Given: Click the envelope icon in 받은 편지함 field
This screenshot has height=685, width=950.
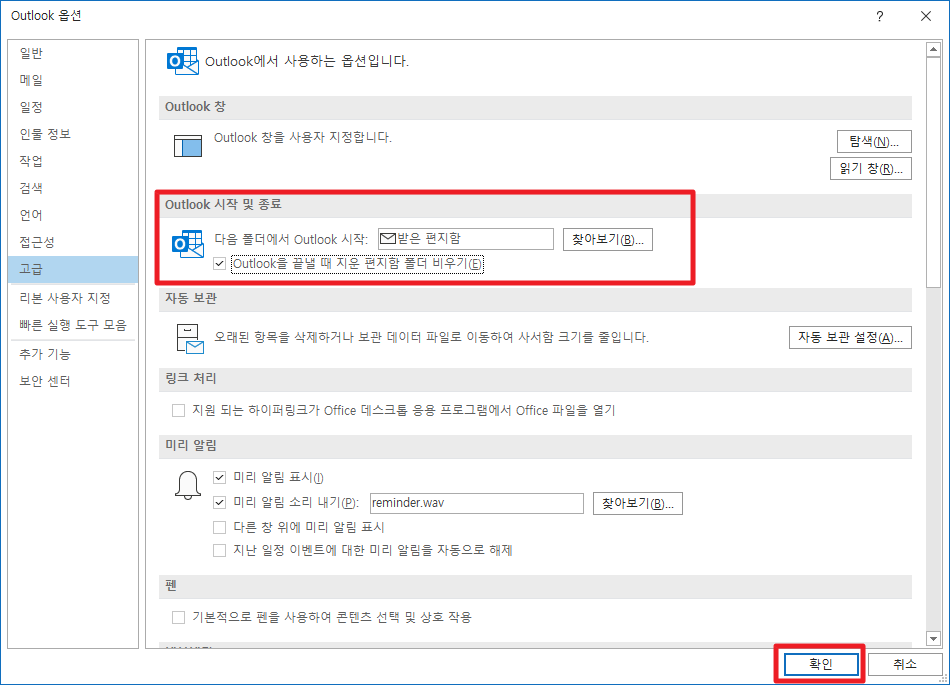Looking at the screenshot, I should [x=387, y=239].
